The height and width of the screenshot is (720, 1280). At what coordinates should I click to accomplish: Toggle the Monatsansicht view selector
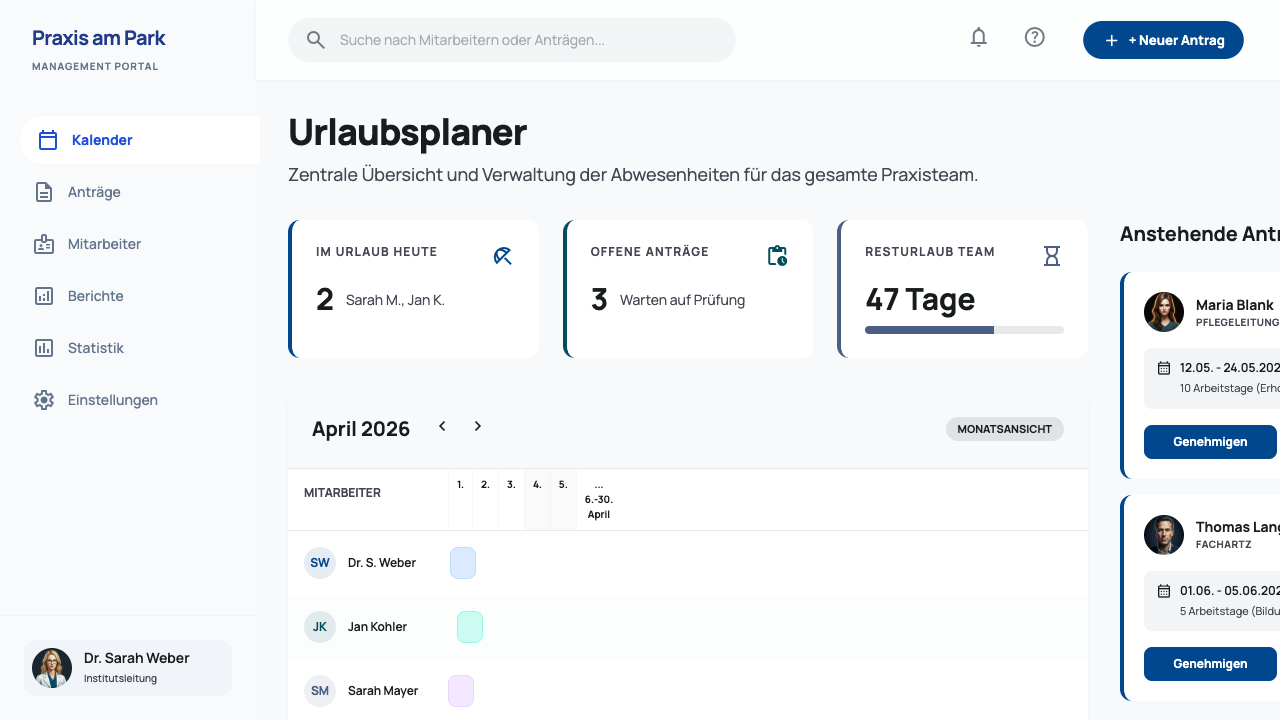click(1004, 429)
